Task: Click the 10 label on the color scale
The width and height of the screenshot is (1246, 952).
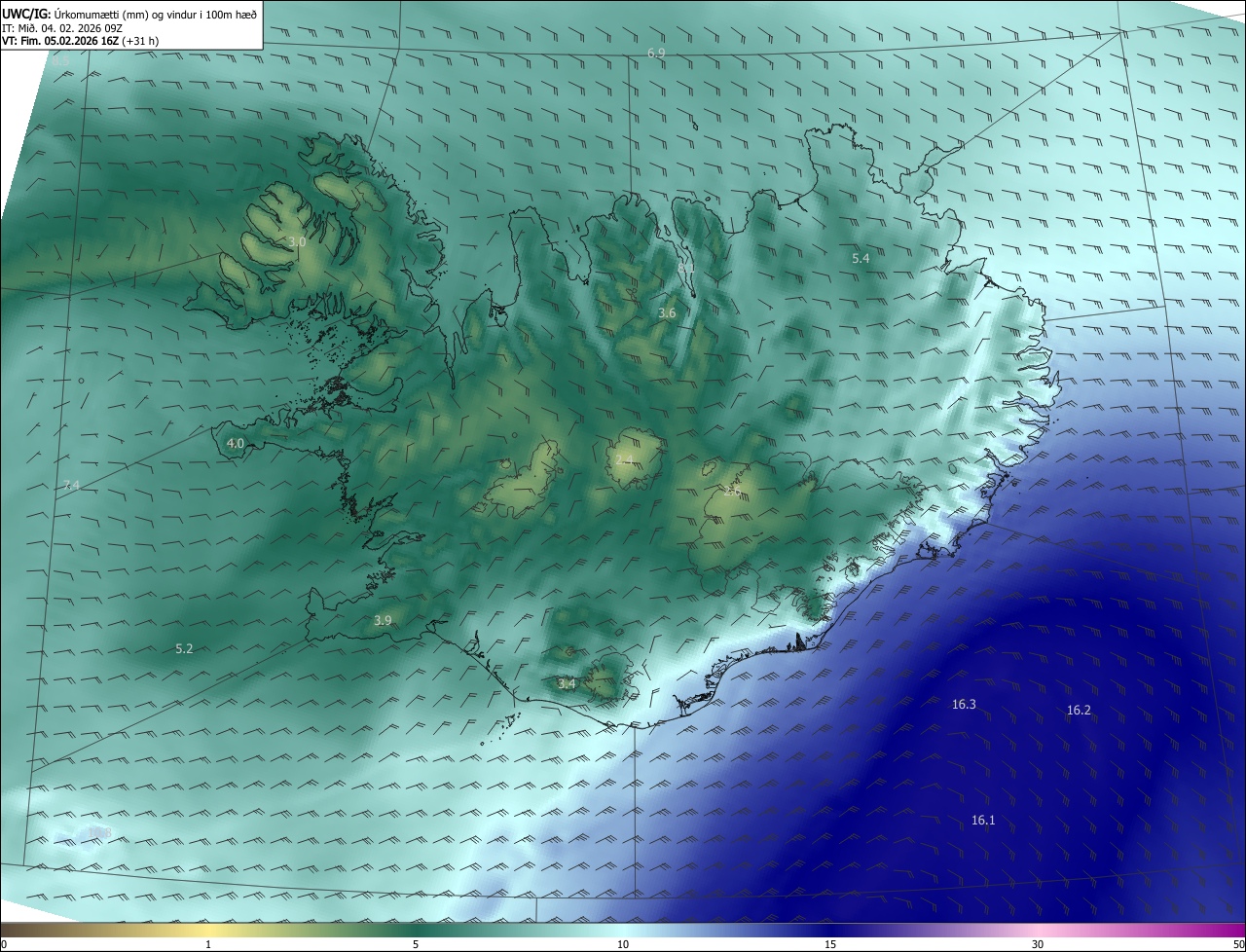Action: (623, 944)
